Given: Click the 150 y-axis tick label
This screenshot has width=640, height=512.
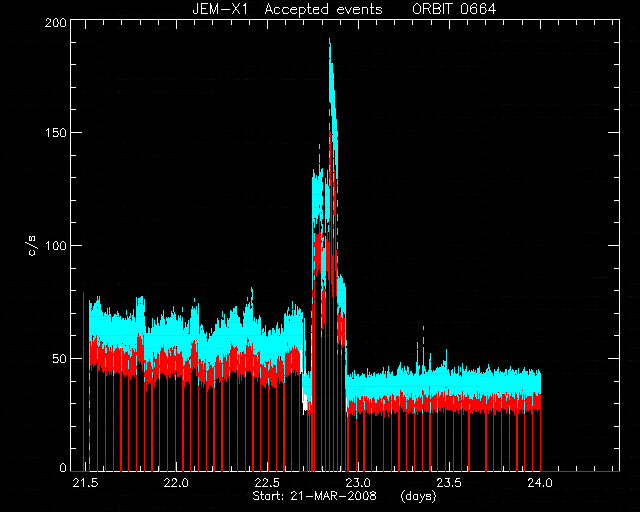Looking at the screenshot, I should [x=56, y=133].
